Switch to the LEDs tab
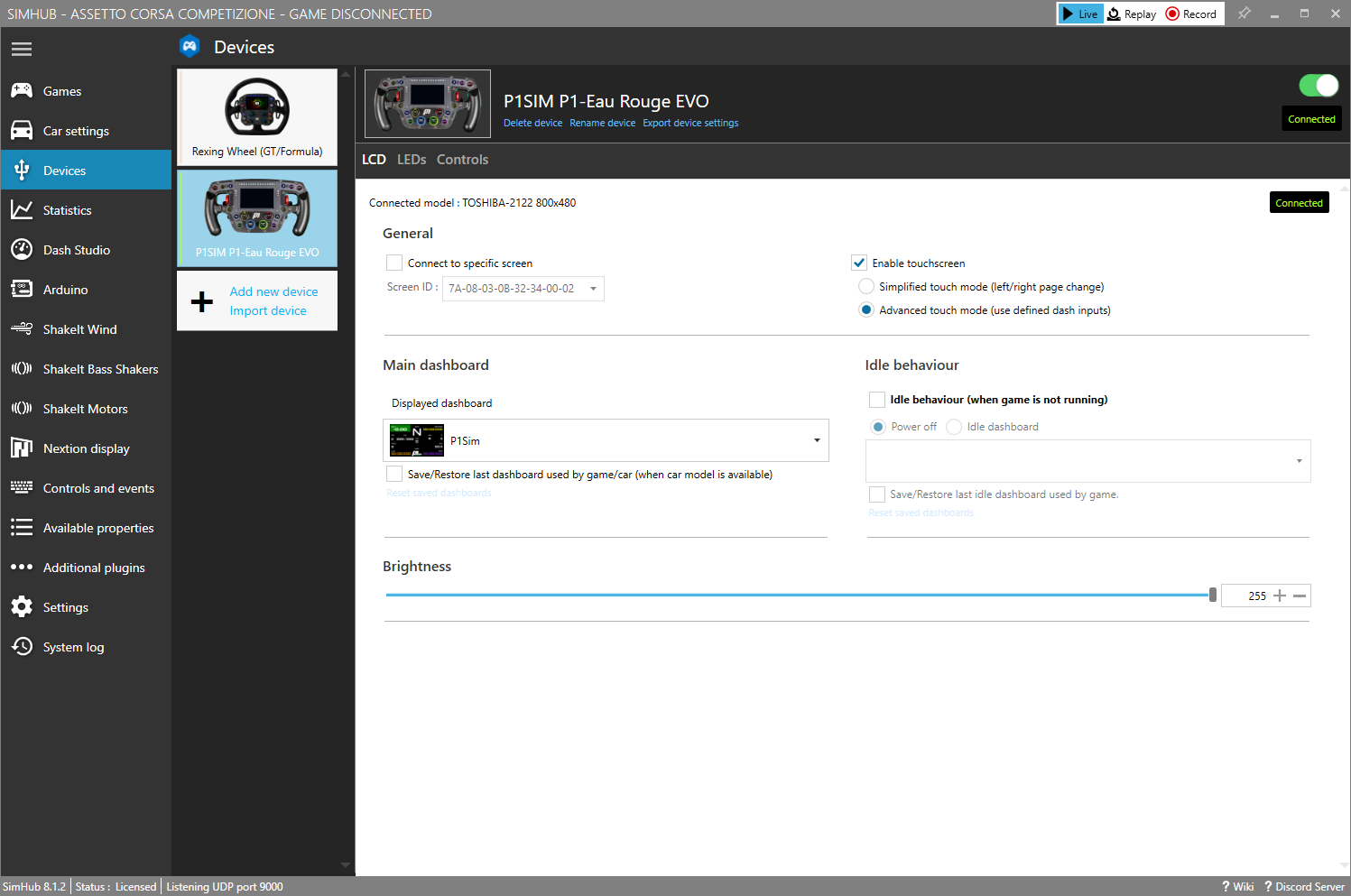 point(412,160)
